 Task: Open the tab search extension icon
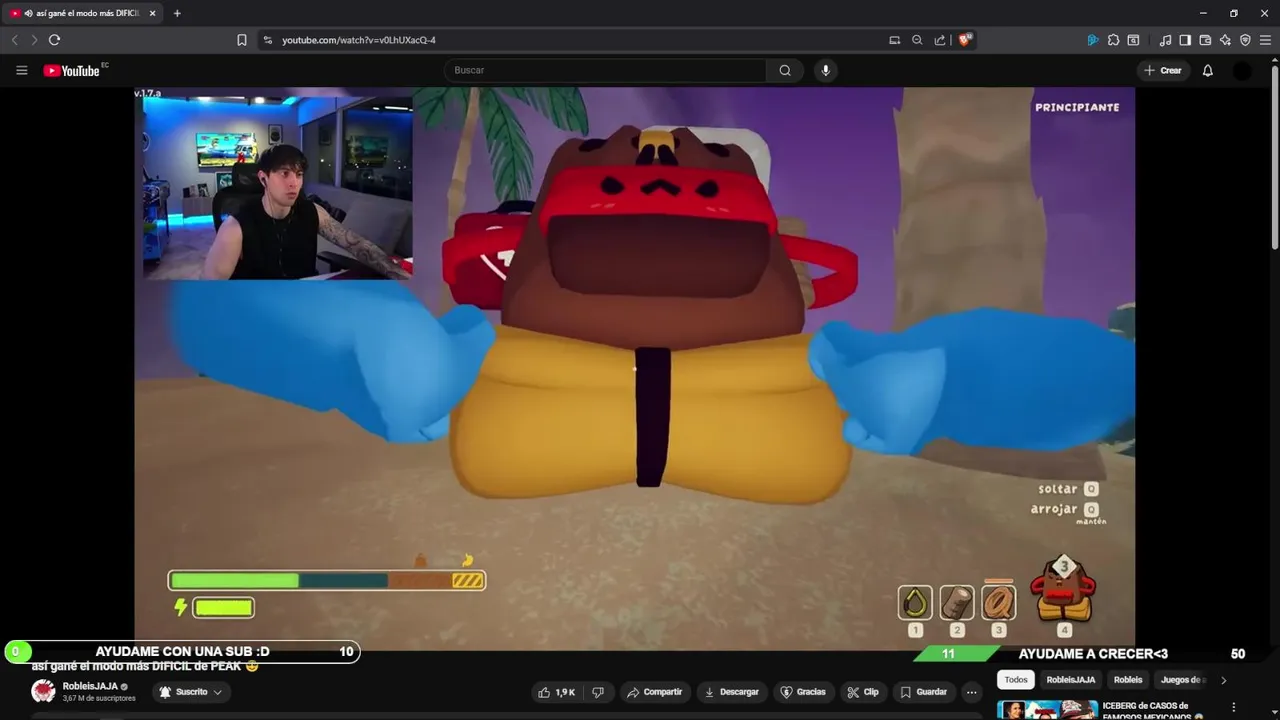(x=1133, y=40)
